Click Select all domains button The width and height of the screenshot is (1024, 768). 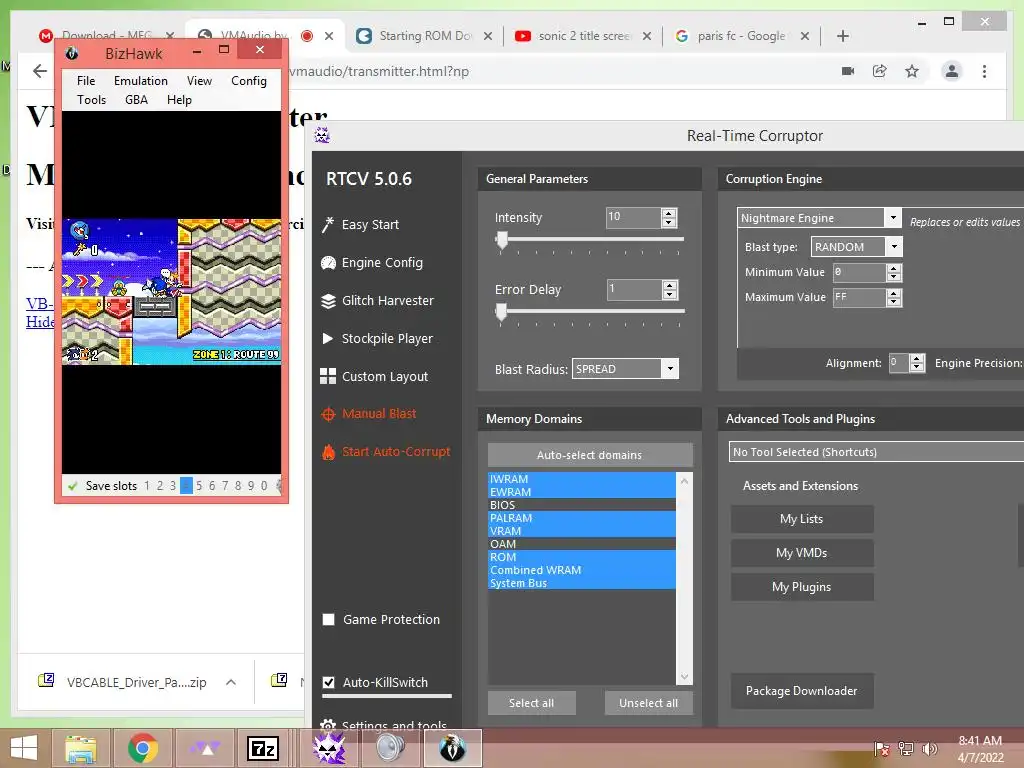532,703
